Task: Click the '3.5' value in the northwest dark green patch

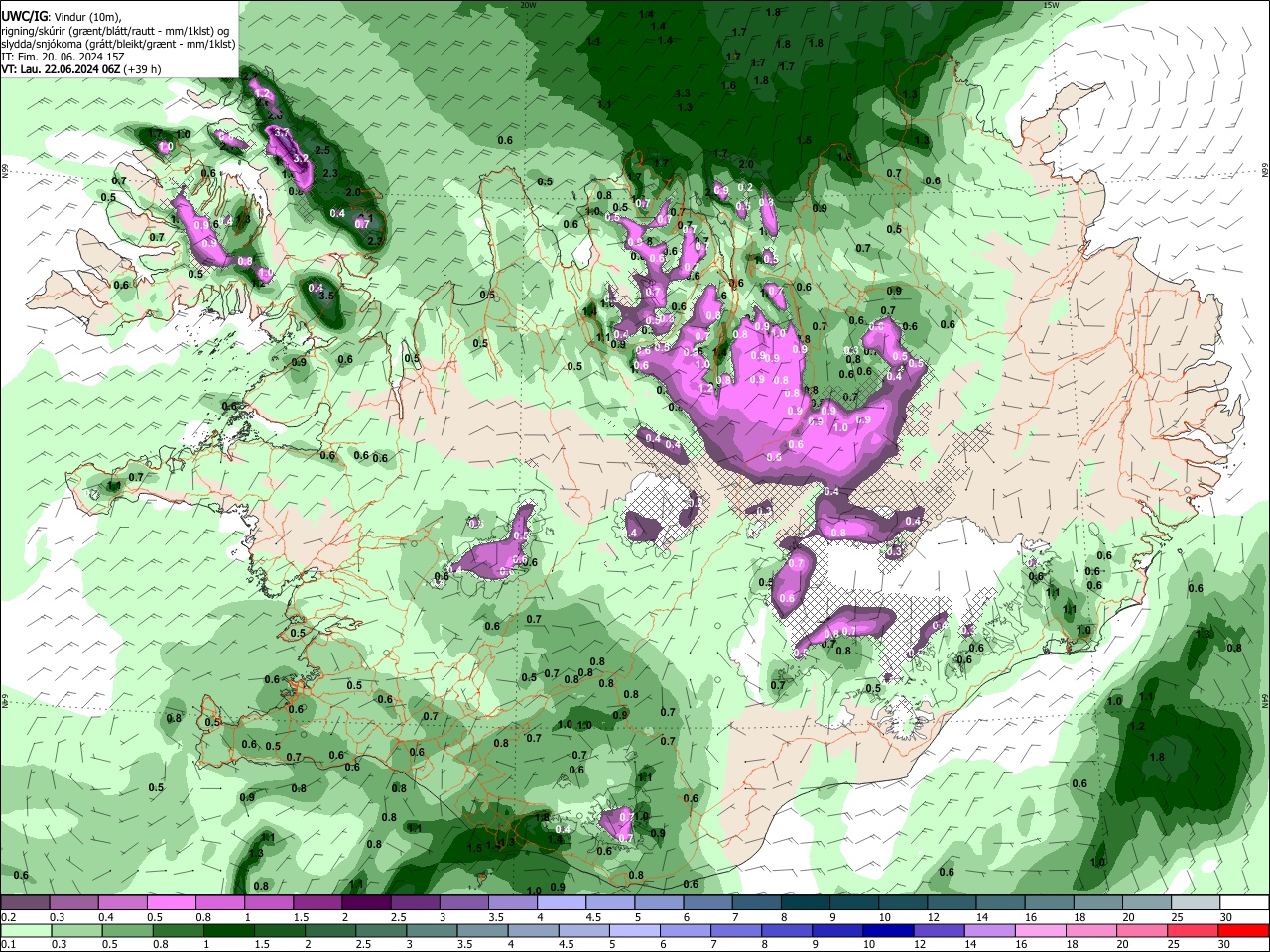Action: pyautogui.click(x=326, y=296)
